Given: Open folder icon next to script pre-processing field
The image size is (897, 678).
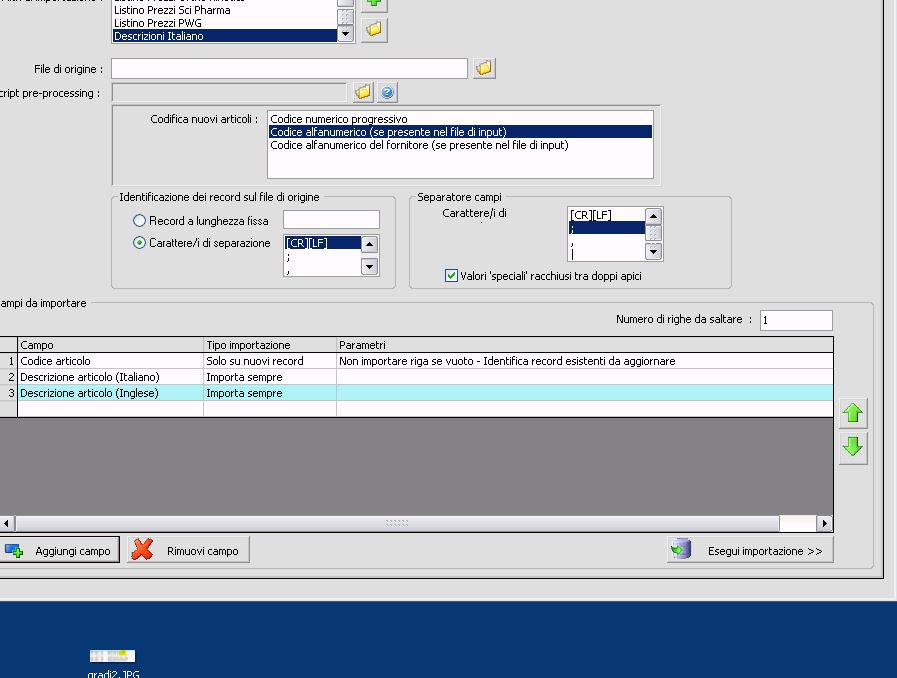Looking at the screenshot, I should pyautogui.click(x=363, y=92).
